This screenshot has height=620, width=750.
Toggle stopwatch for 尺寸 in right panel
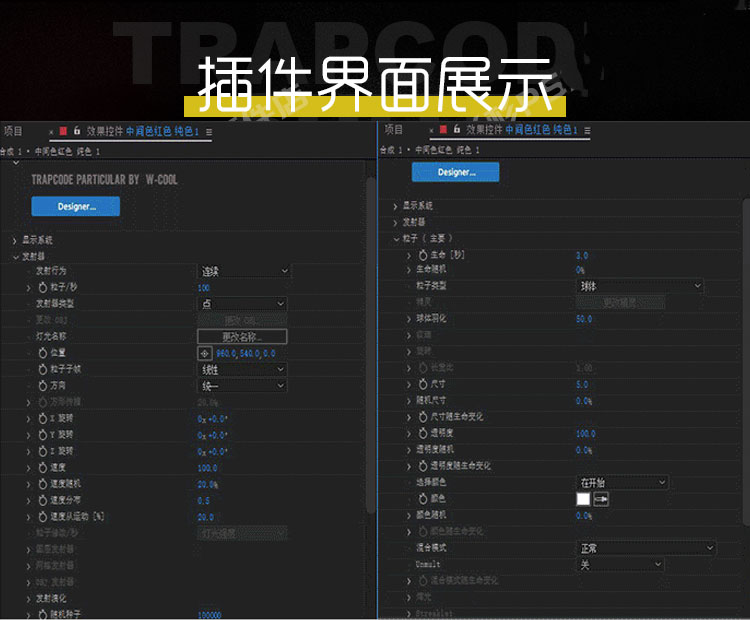[423, 384]
